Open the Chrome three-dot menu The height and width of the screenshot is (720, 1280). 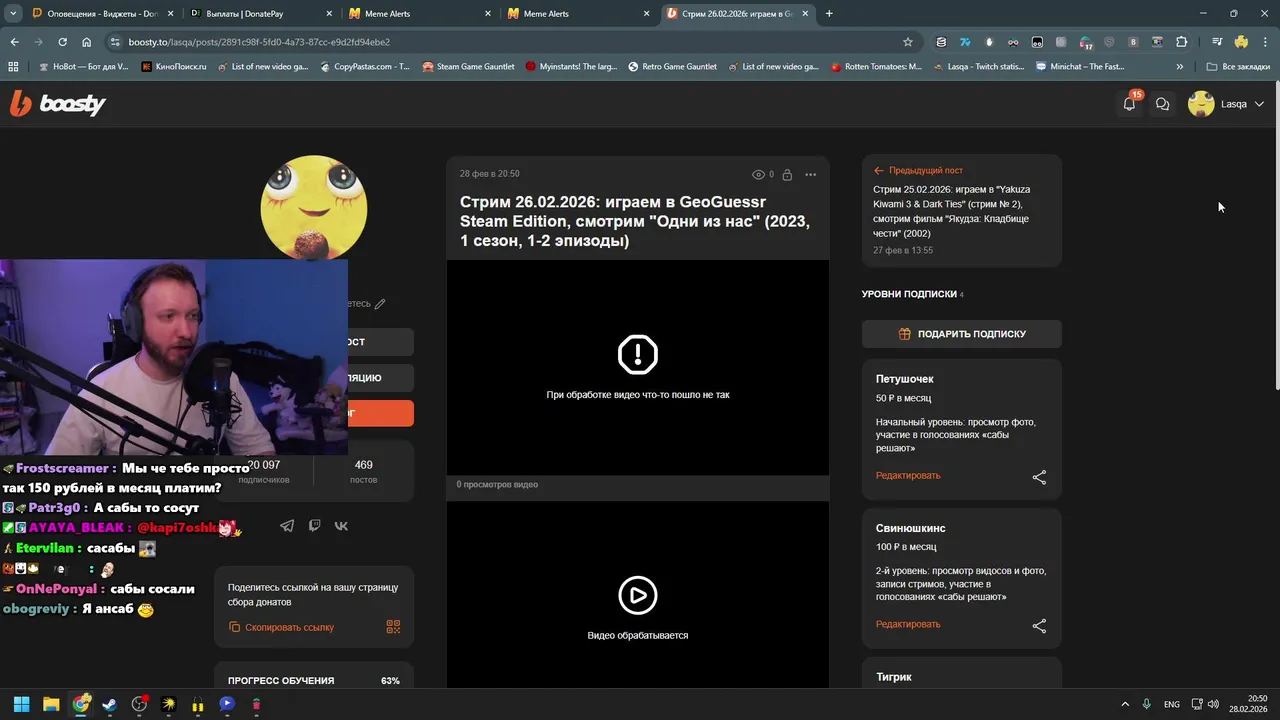[x=1265, y=42]
